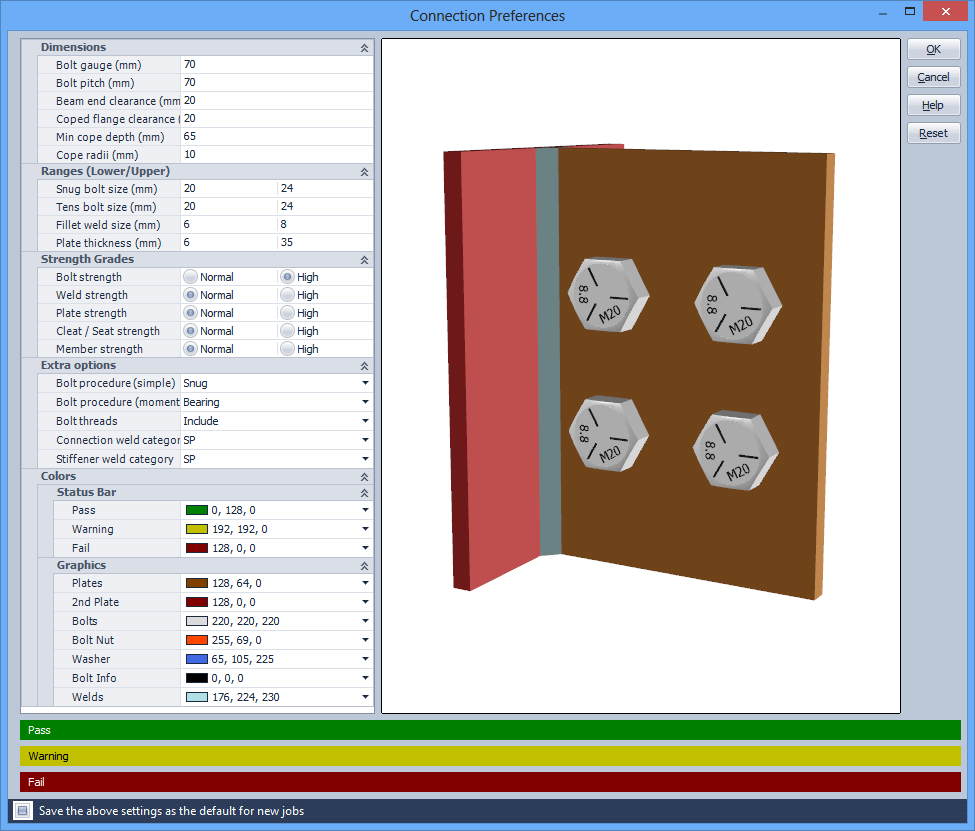Viewport: 975px width, 831px height.
Task: Select High for Bolt strength
Action: click(287, 277)
